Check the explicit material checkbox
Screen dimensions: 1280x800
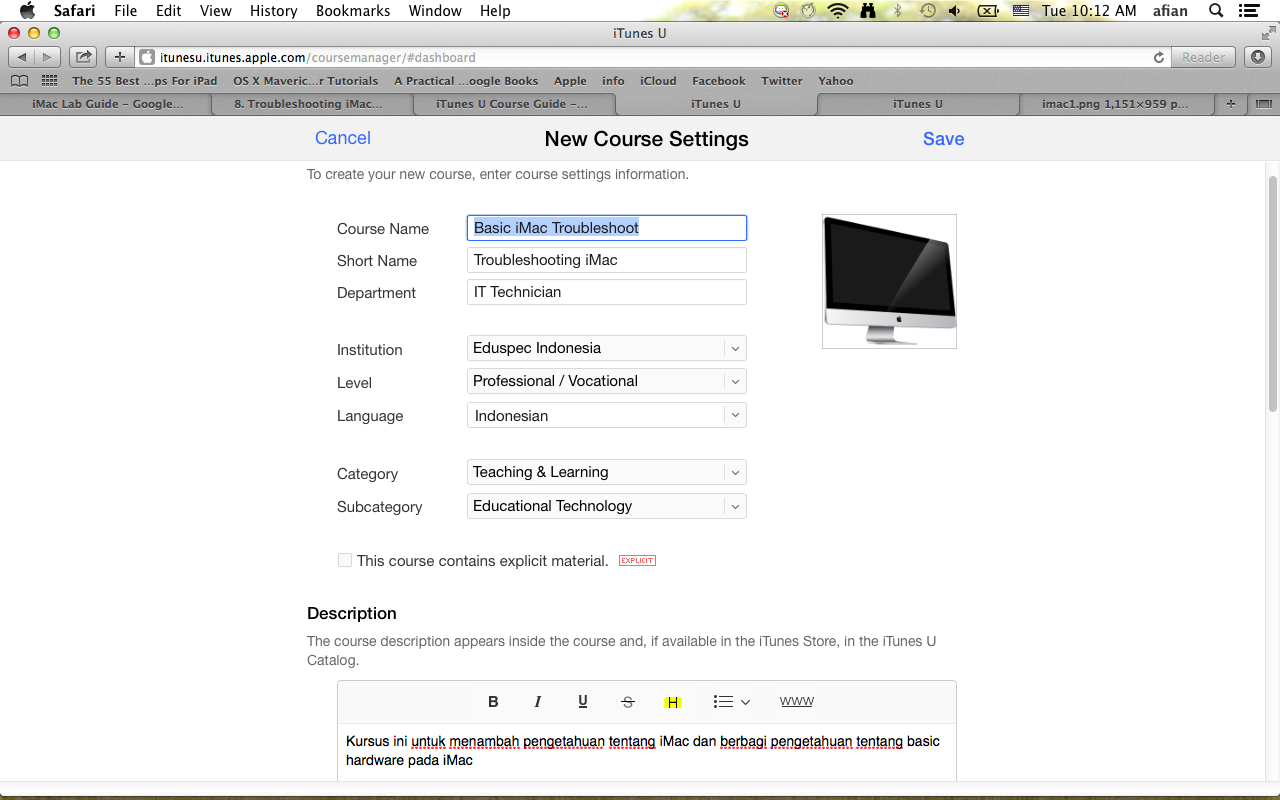345,561
